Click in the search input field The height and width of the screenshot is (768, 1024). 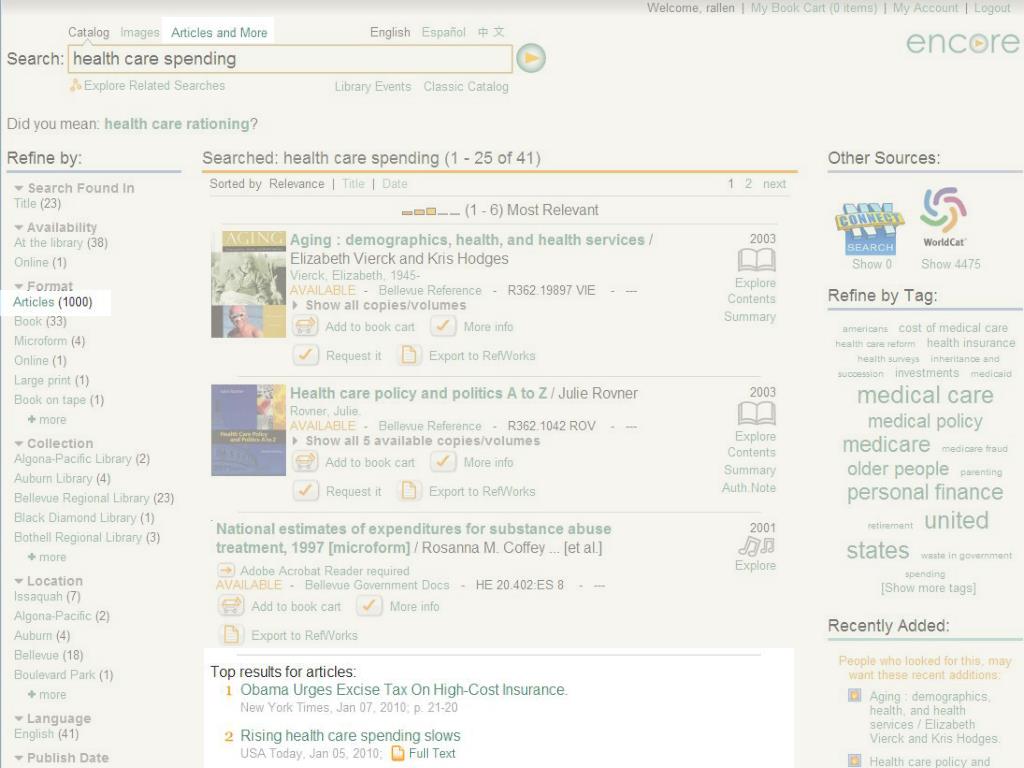point(290,59)
